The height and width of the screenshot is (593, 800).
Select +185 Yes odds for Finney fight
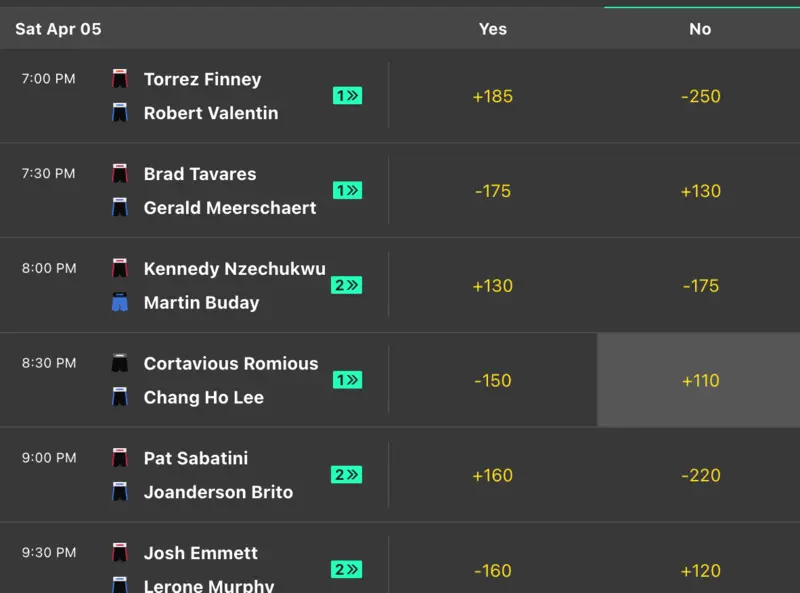pos(493,96)
